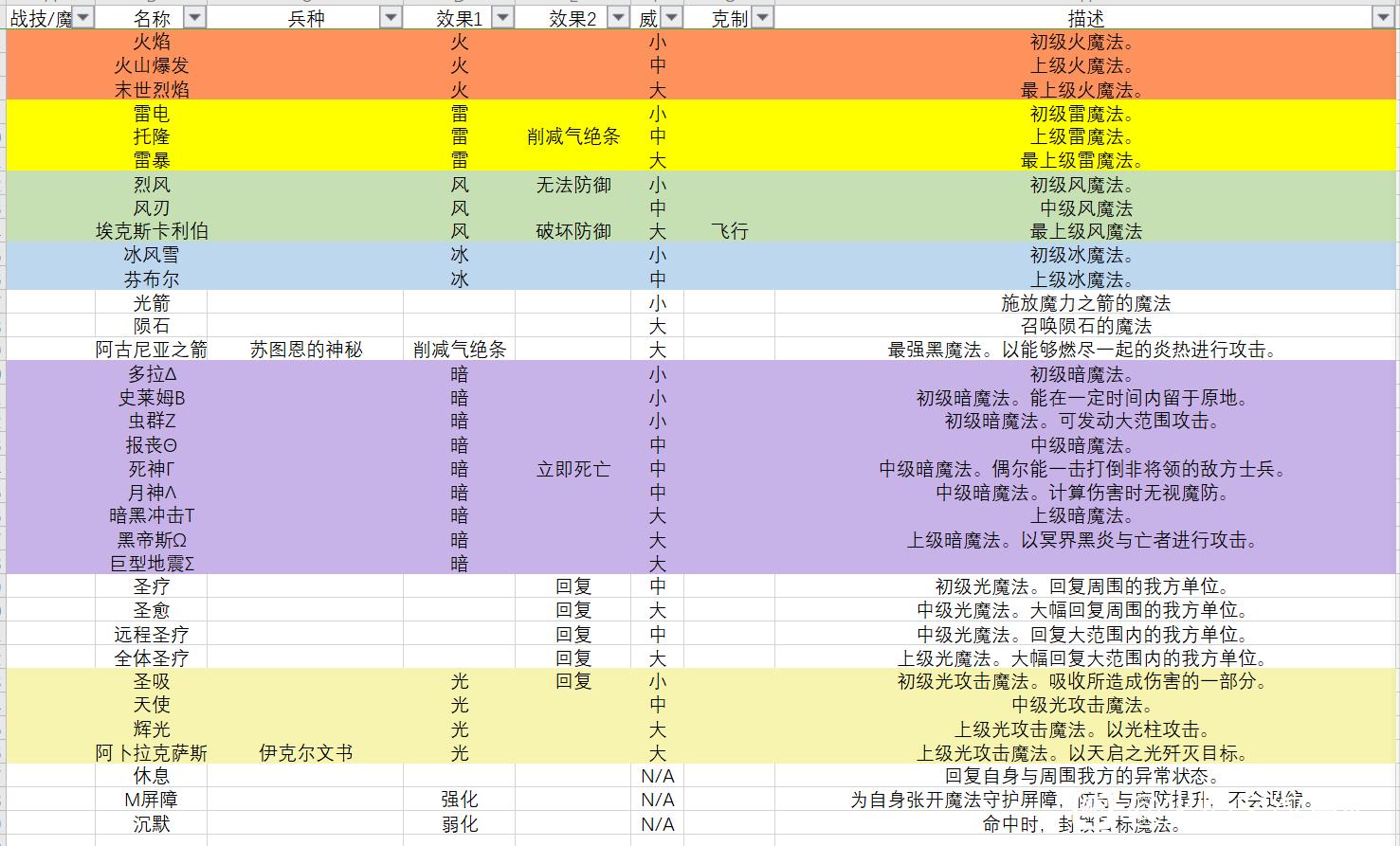
Task: Click description 上级光攻击魔法。以光柱攻击。
Action: [x=1085, y=729]
